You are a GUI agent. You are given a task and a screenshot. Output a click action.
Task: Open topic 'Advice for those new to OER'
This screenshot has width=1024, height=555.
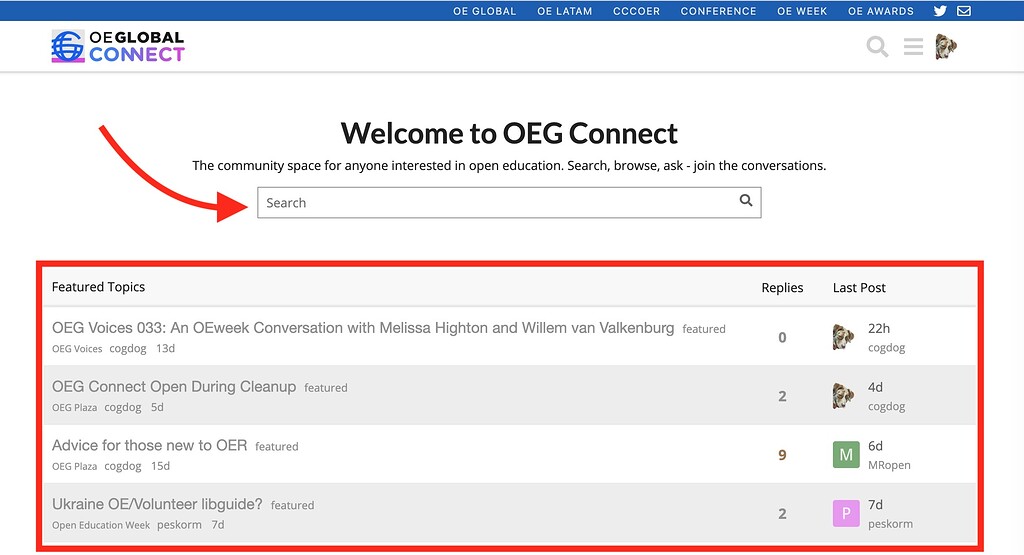click(x=149, y=445)
